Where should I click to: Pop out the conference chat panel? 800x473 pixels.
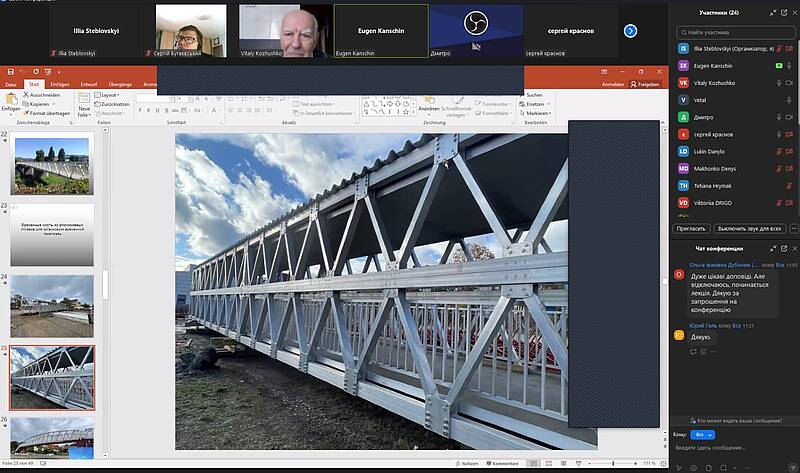pos(784,248)
